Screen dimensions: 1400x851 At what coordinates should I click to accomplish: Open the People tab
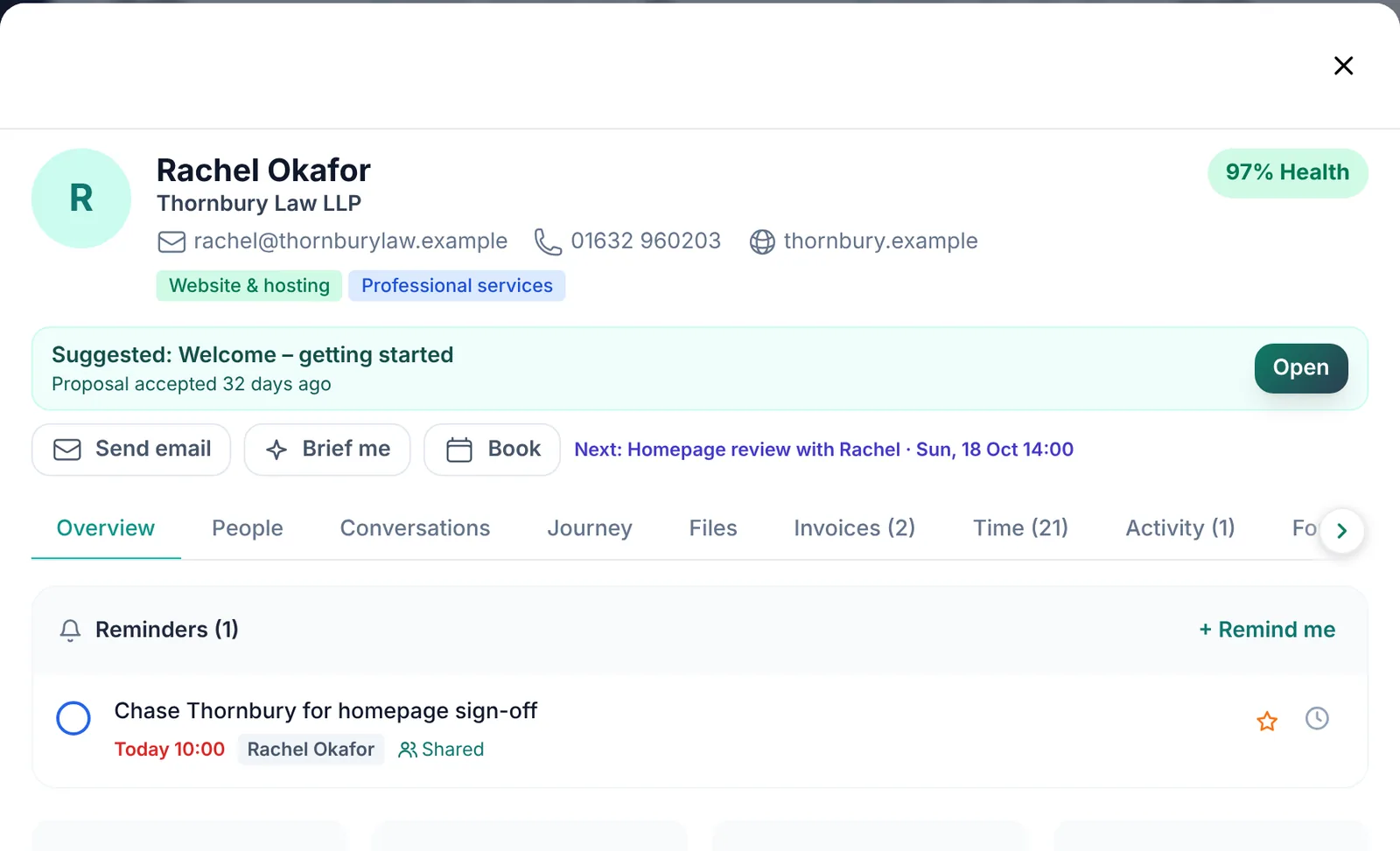click(248, 528)
